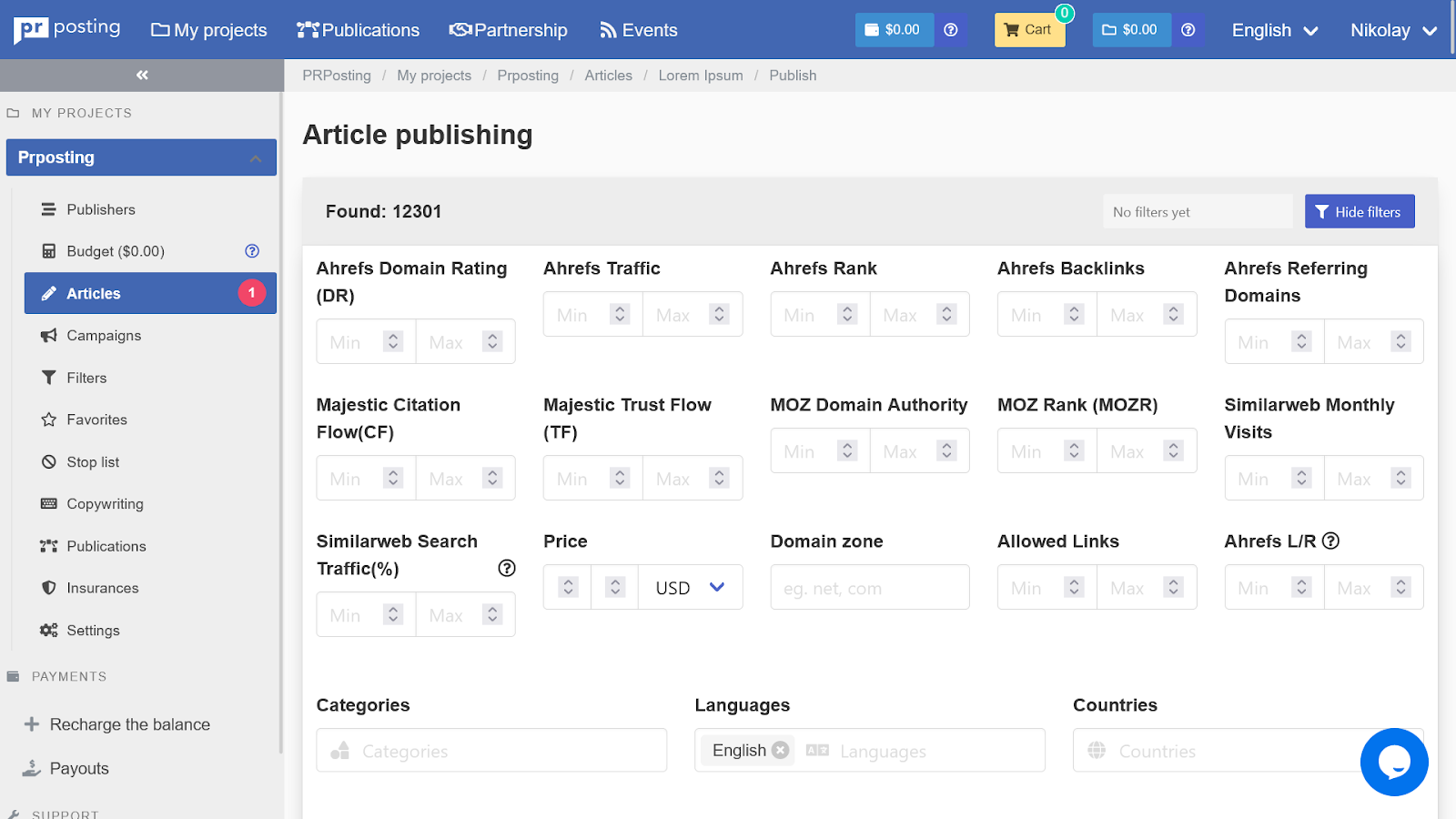Follow the My projects breadcrumb link
Screen dimensions: 1456x819
[434, 76]
